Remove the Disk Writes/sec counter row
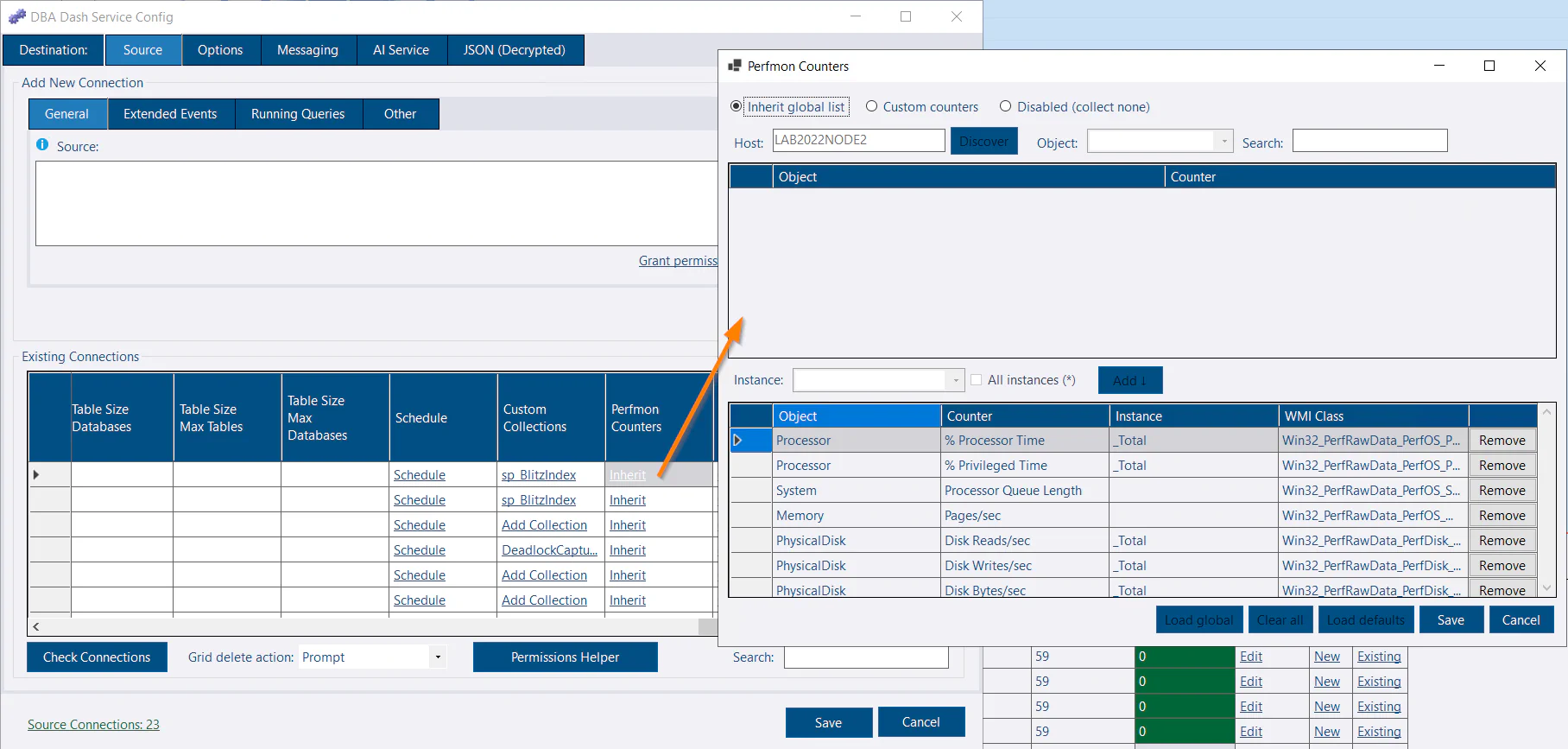Viewport: 1568px width, 749px height. pos(1502,566)
